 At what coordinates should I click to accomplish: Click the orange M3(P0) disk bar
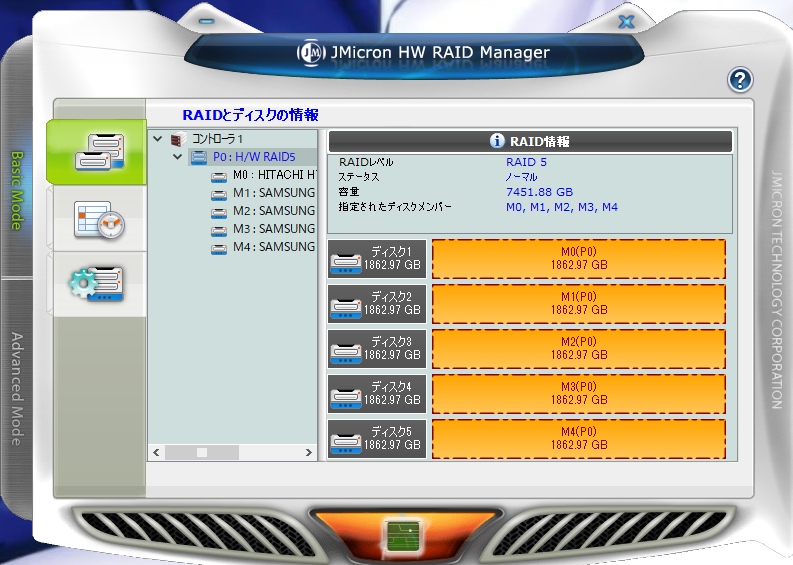click(x=579, y=393)
